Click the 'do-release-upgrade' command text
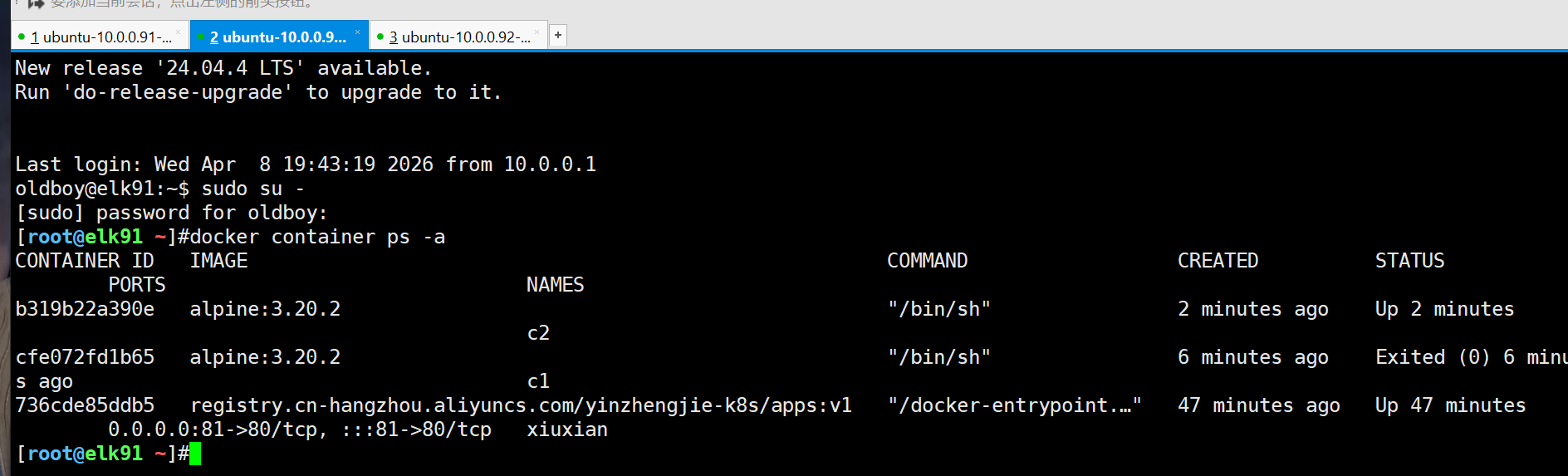This screenshot has height=476, width=1568. [179, 92]
